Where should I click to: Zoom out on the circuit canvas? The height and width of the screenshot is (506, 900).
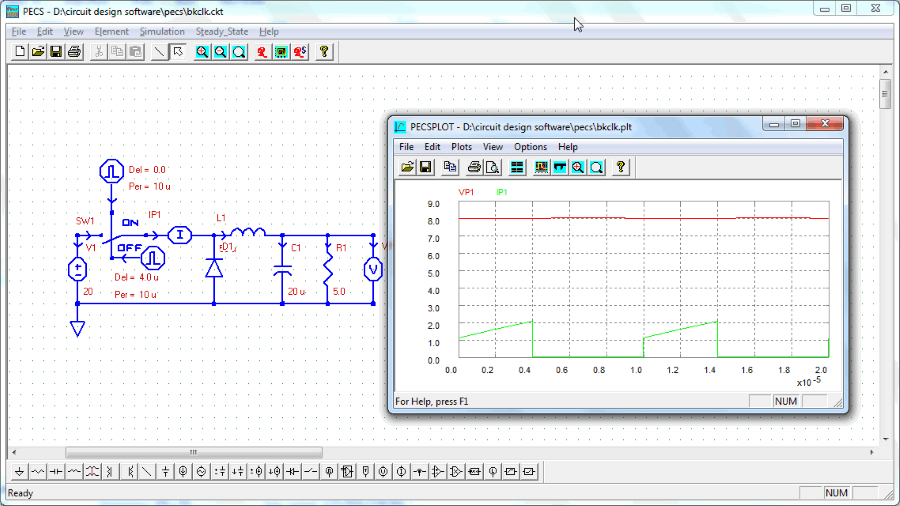point(220,52)
